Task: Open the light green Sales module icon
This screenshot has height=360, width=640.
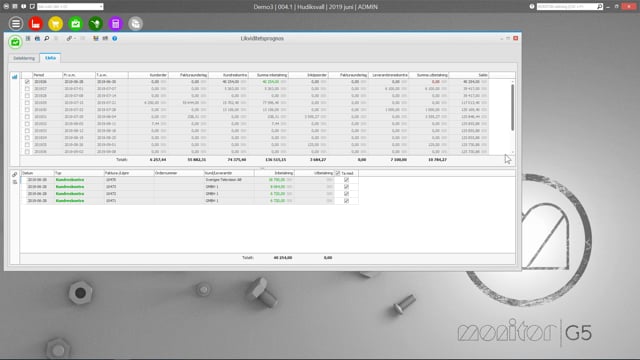Action: [x=76, y=24]
